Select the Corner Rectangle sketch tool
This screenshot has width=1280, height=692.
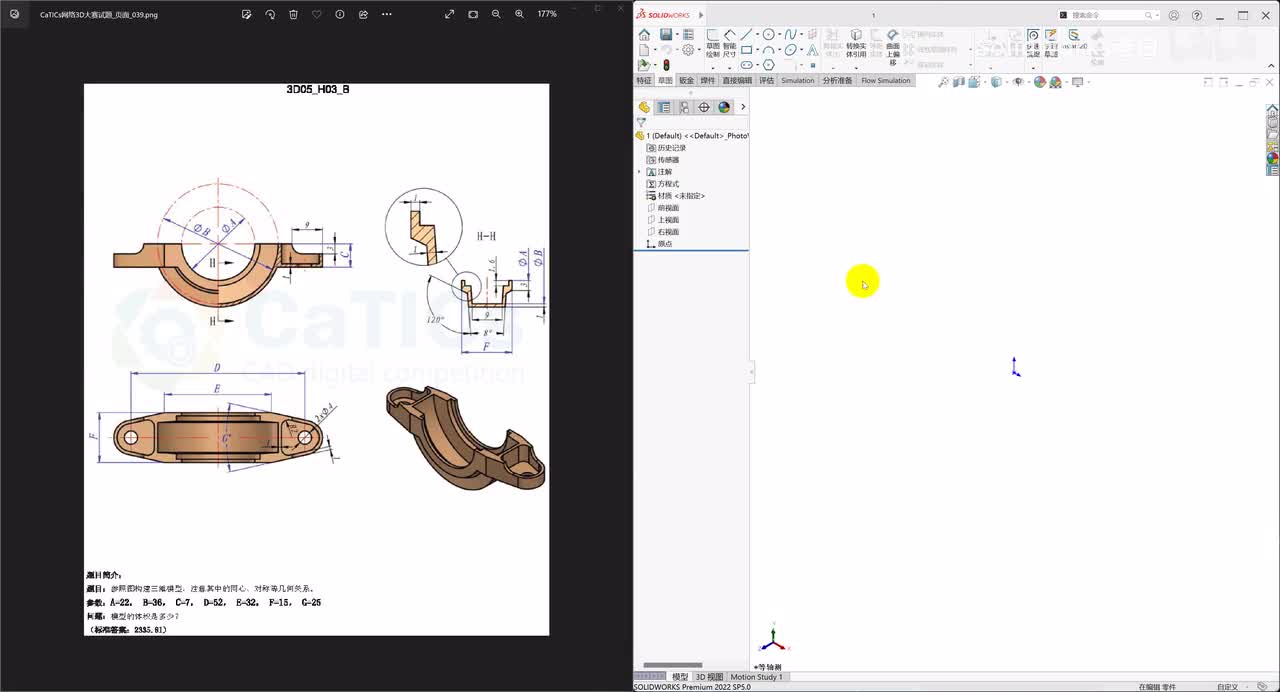[746, 50]
